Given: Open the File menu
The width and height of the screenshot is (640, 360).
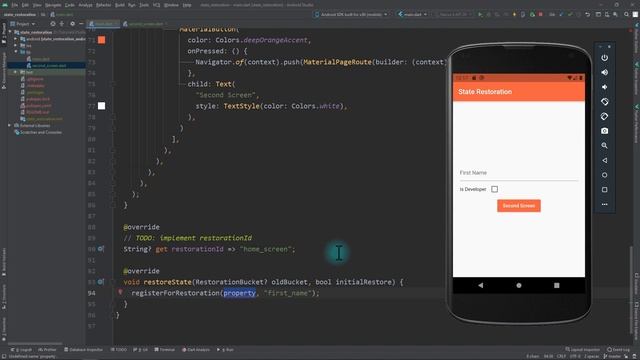Looking at the screenshot, I should pos(15,5).
